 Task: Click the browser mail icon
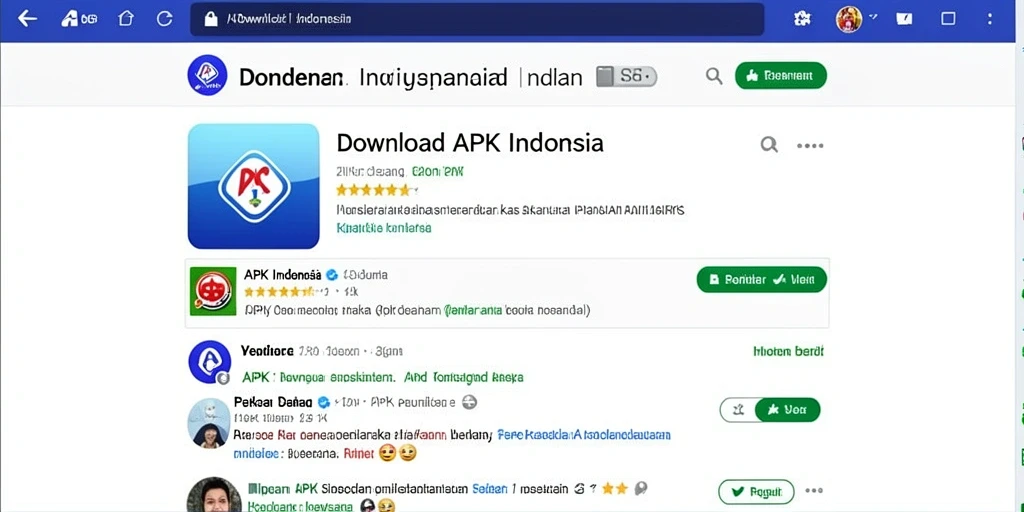[904, 19]
